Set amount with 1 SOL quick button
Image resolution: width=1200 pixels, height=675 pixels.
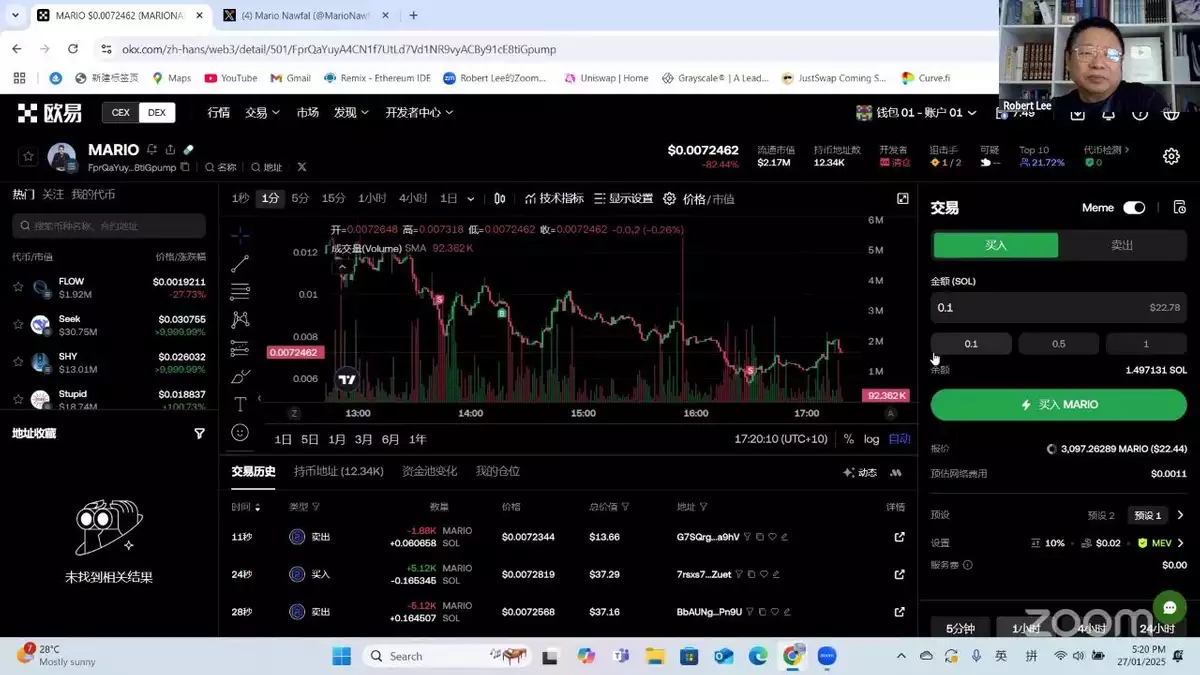(1146, 344)
